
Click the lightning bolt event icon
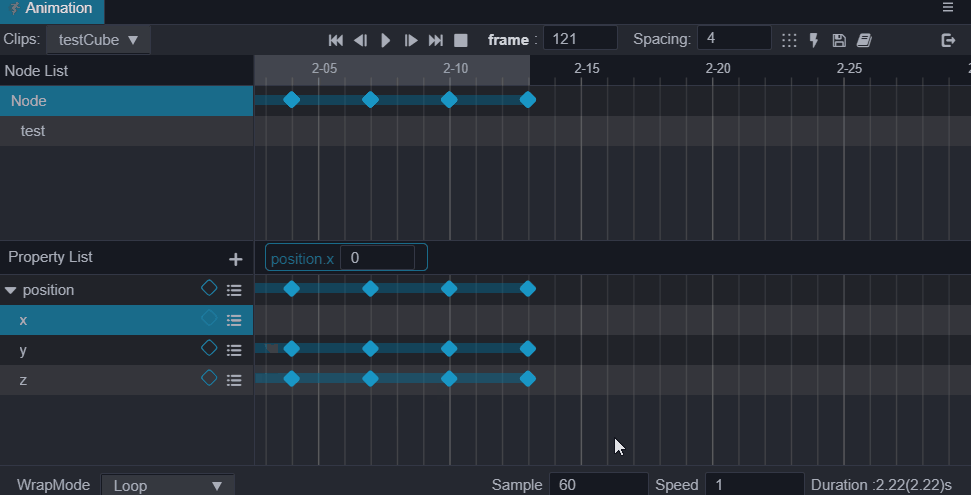click(814, 40)
